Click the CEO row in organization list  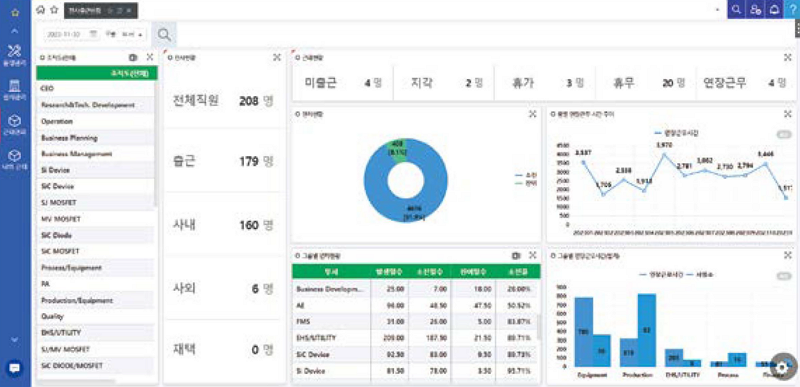click(95, 88)
